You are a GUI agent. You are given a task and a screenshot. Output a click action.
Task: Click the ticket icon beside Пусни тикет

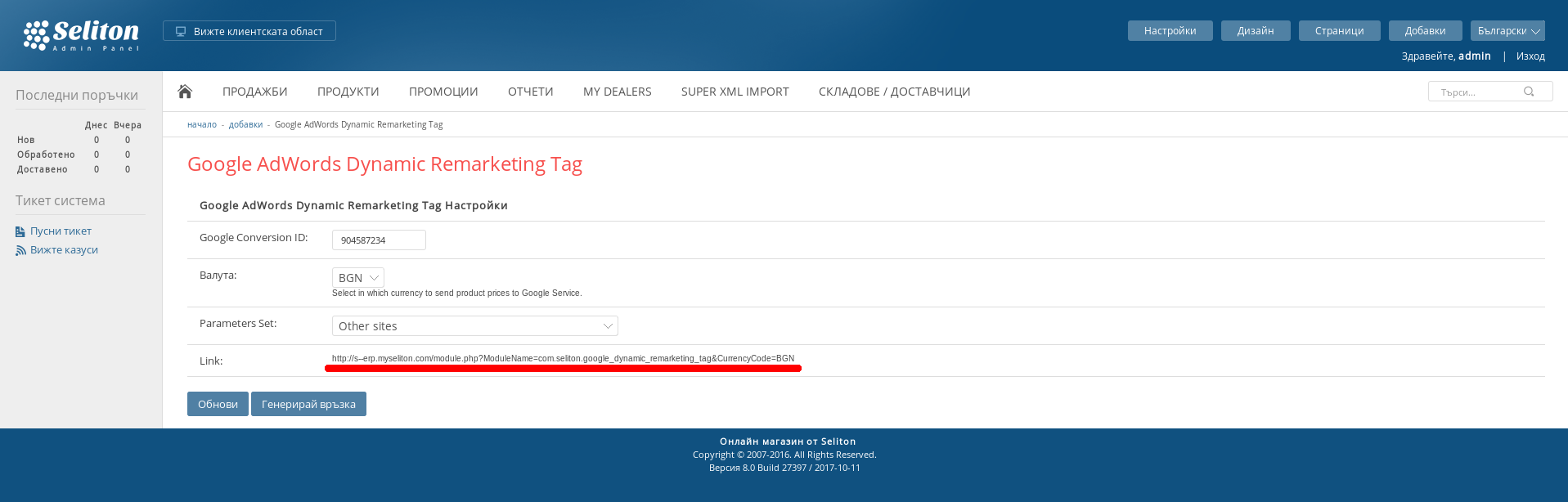20,231
